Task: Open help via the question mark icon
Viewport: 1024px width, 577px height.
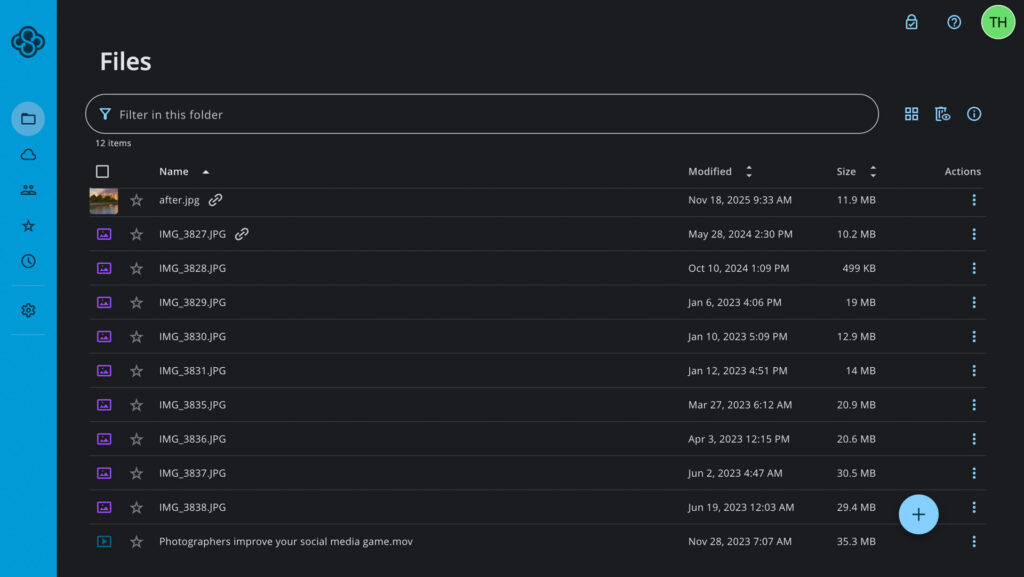Action: pos(953,21)
